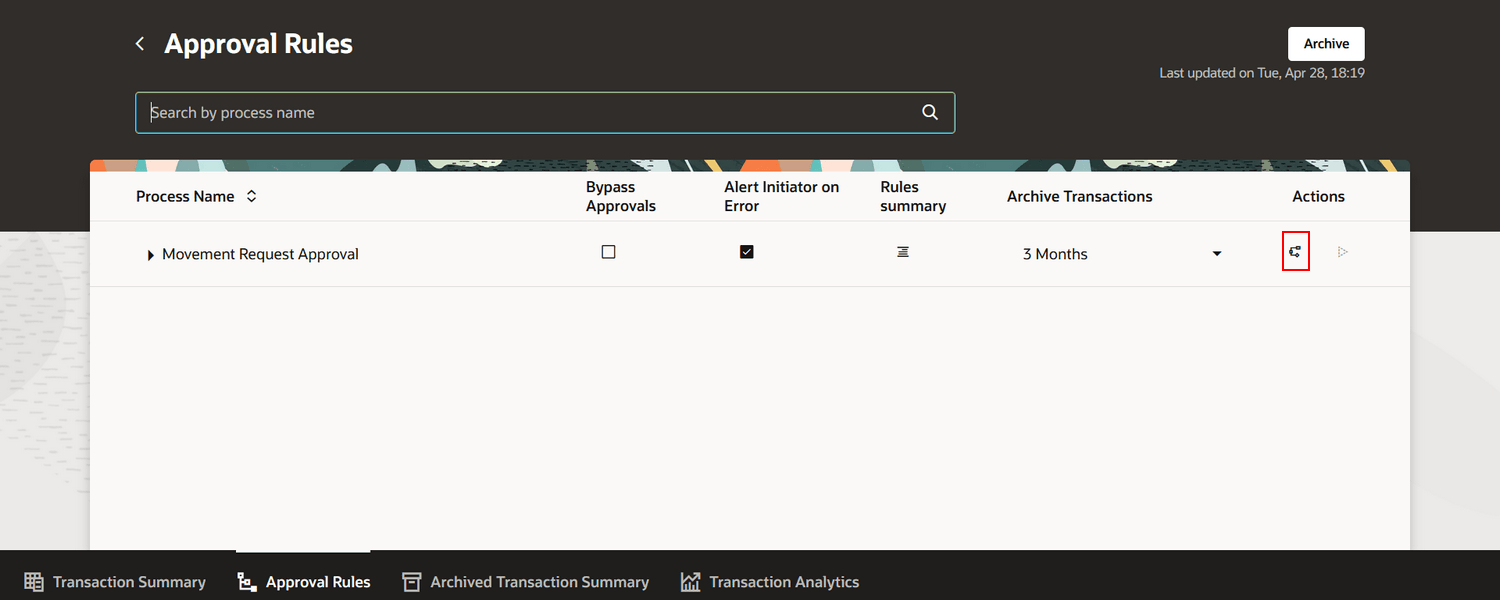Enable Bypass Approvals for Movement Request Approval
Image resolution: width=1500 pixels, height=600 pixels.
tap(608, 252)
